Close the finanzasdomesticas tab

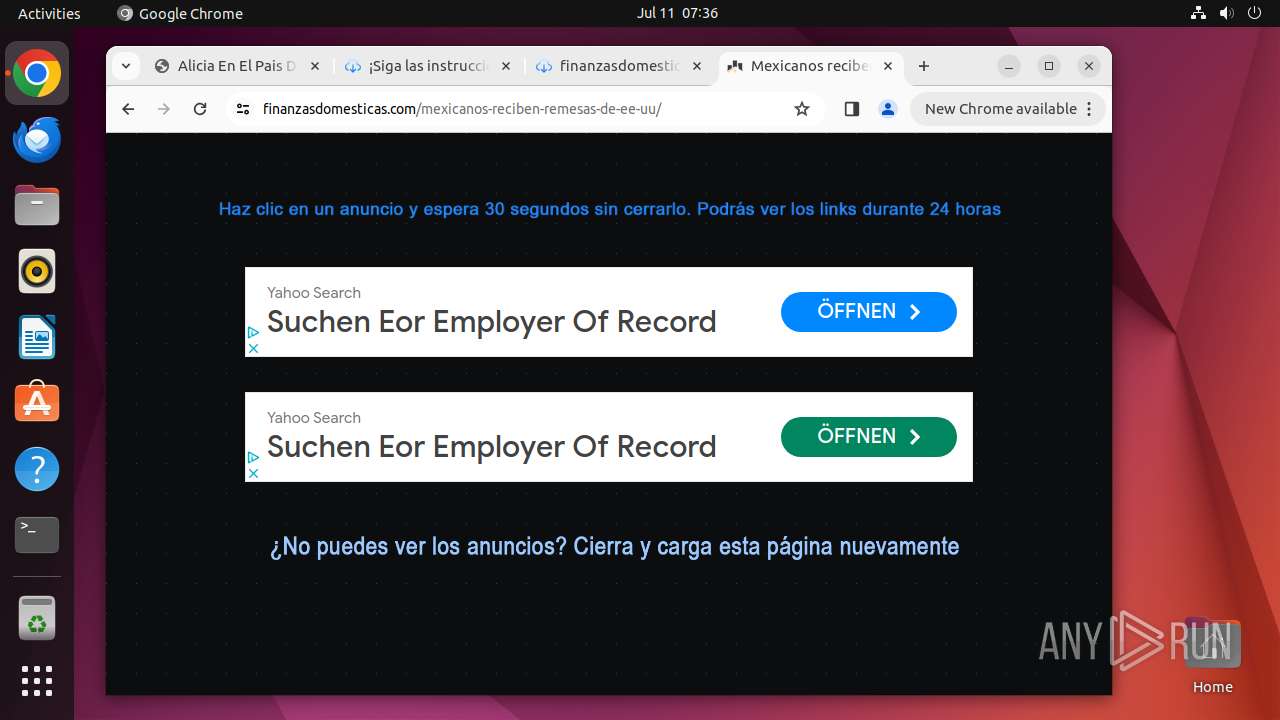pos(697,66)
